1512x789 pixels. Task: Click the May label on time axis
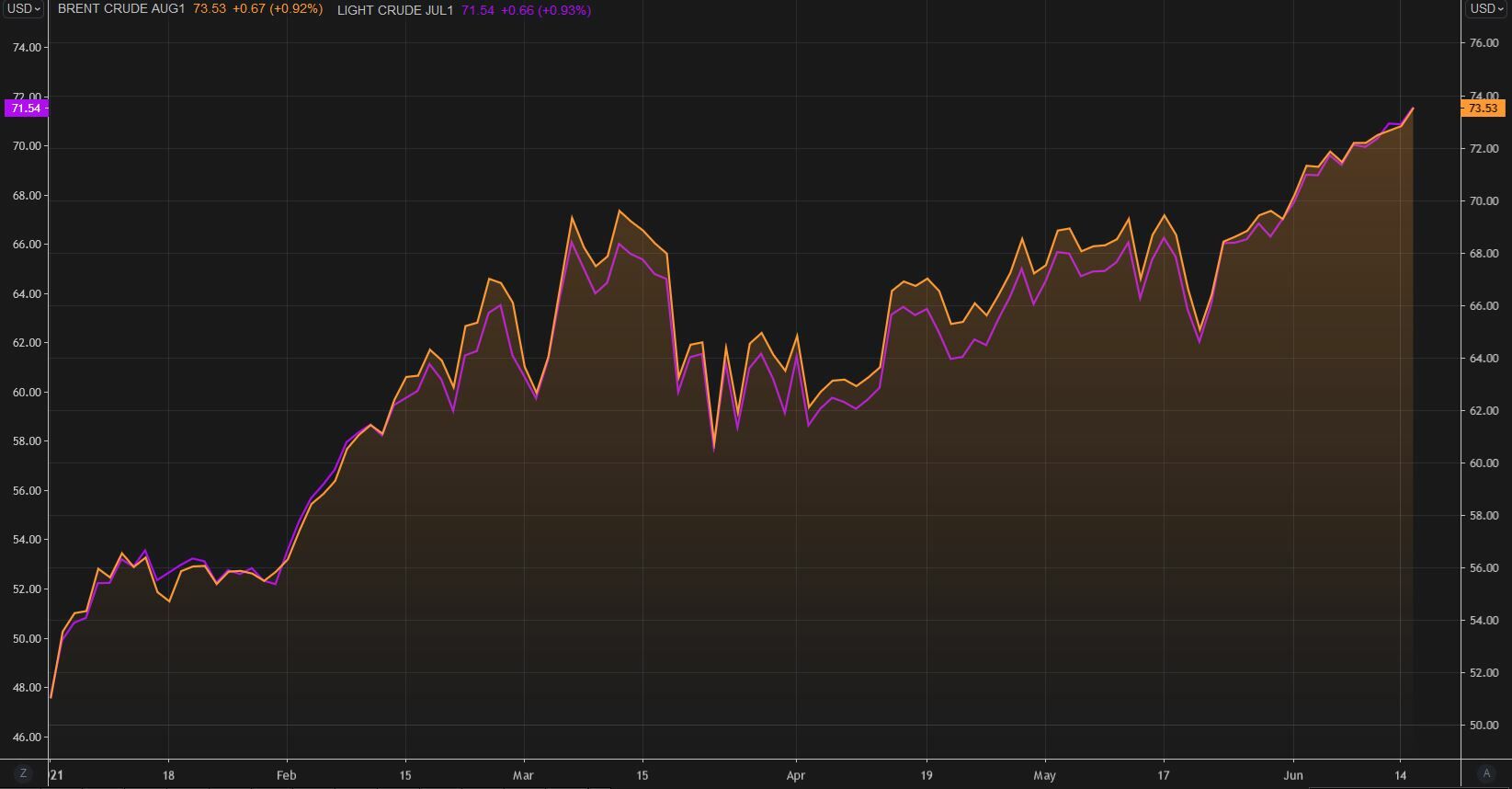[1045, 775]
